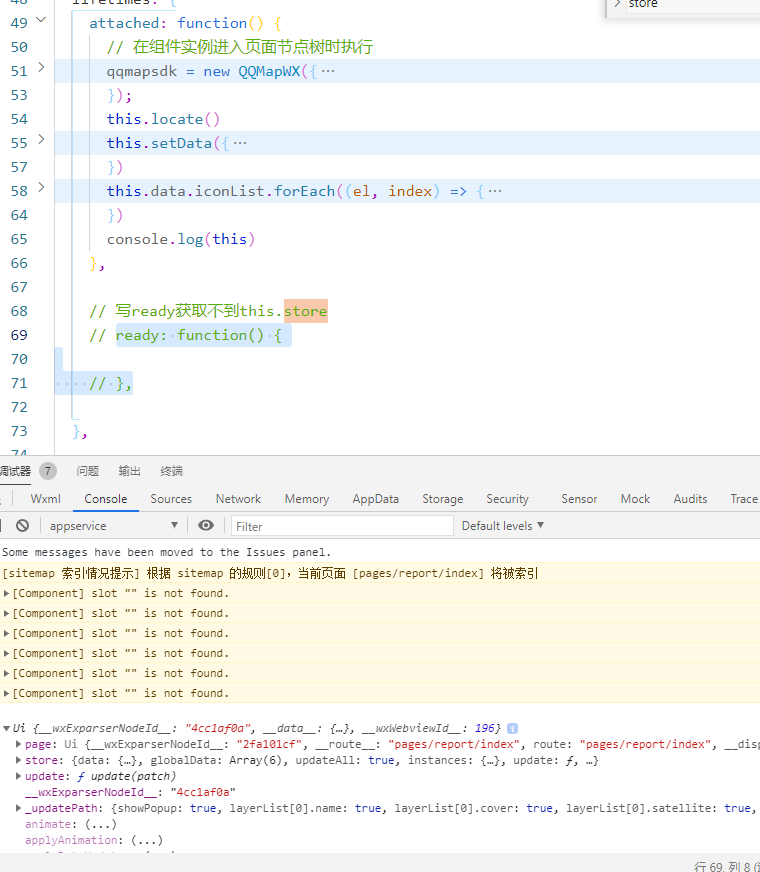
Task: Open the Network tab
Action: [x=238, y=499]
